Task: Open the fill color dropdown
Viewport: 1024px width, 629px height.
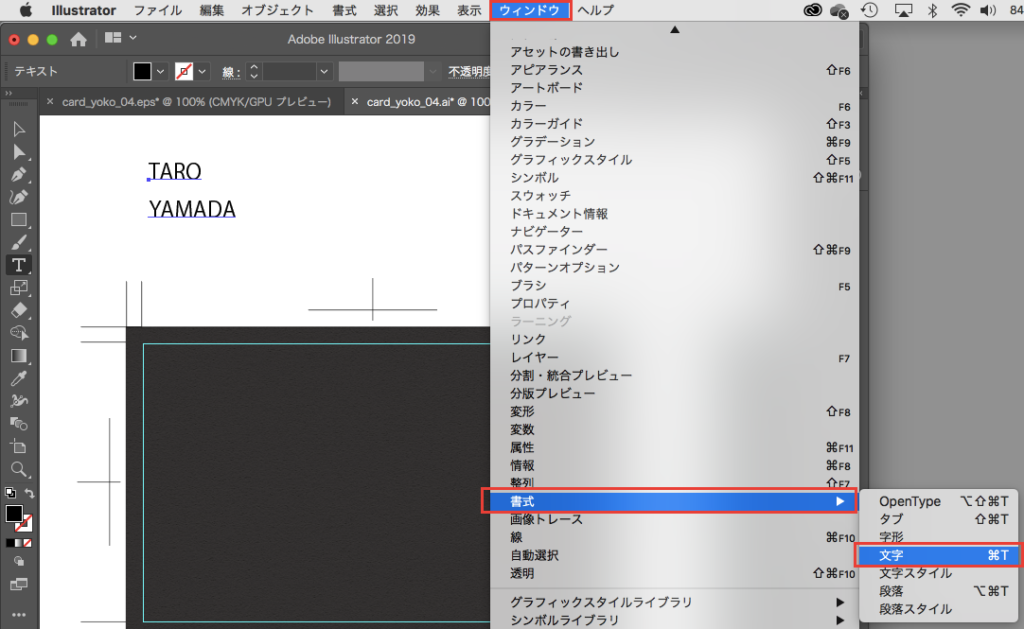Action: coord(160,71)
